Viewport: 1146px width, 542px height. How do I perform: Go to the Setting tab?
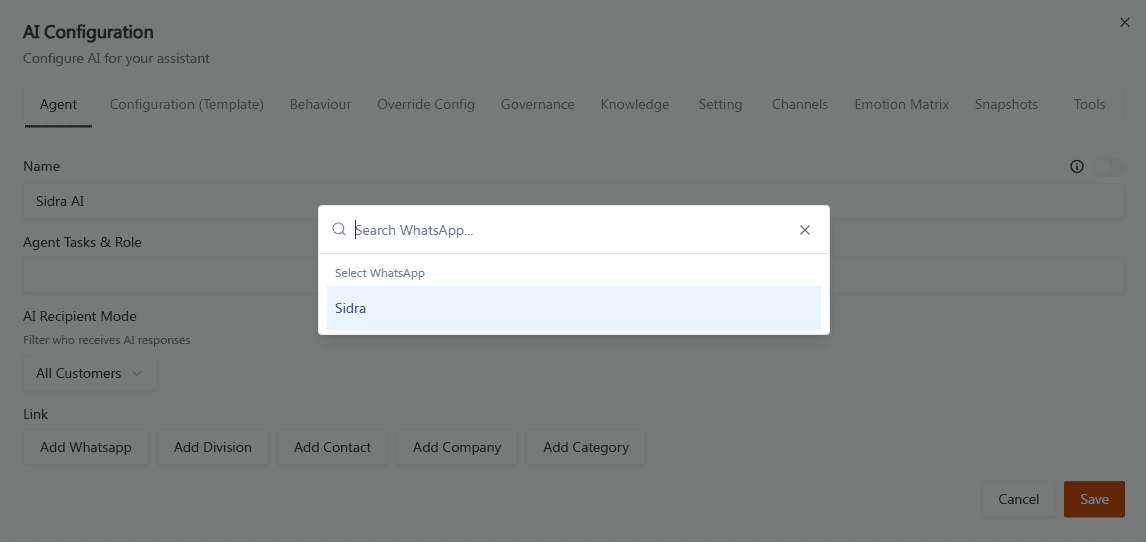click(721, 104)
